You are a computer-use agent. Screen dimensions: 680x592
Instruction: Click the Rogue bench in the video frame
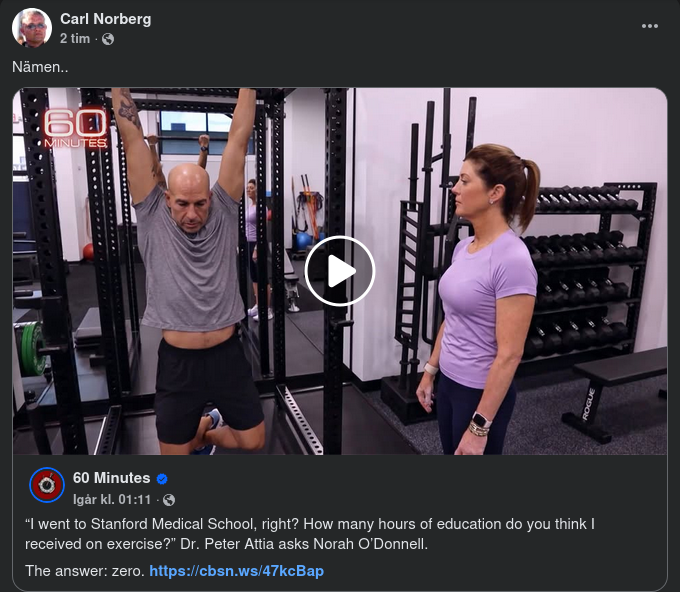[616, 392]
